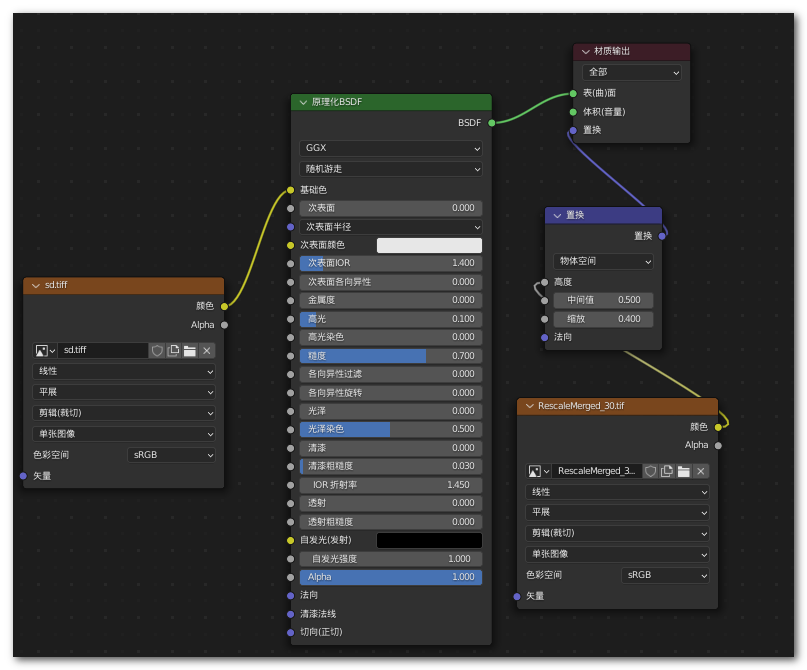Click the 糙度 slider at 0.700

click(391, 356)
